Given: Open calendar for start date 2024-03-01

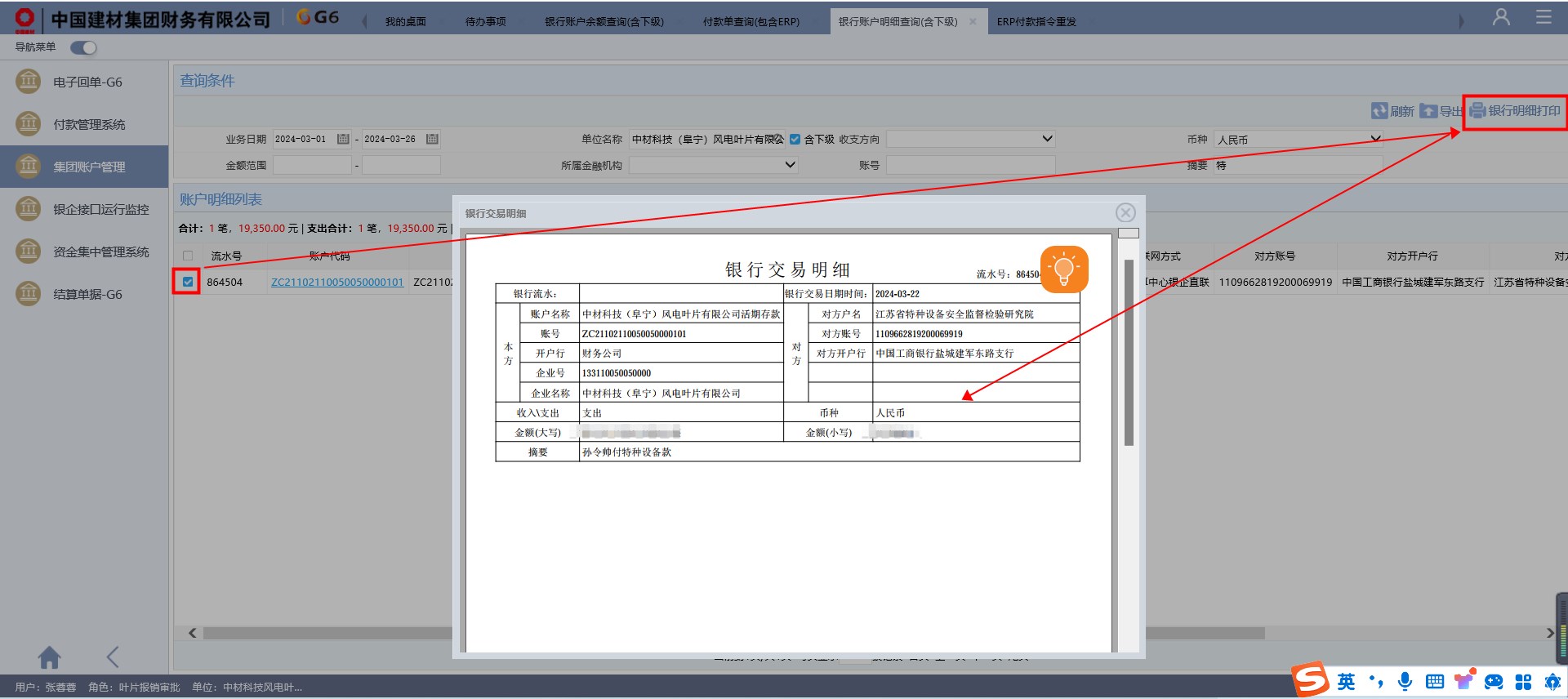Looking at the screenshot, I should pos(343,139).
